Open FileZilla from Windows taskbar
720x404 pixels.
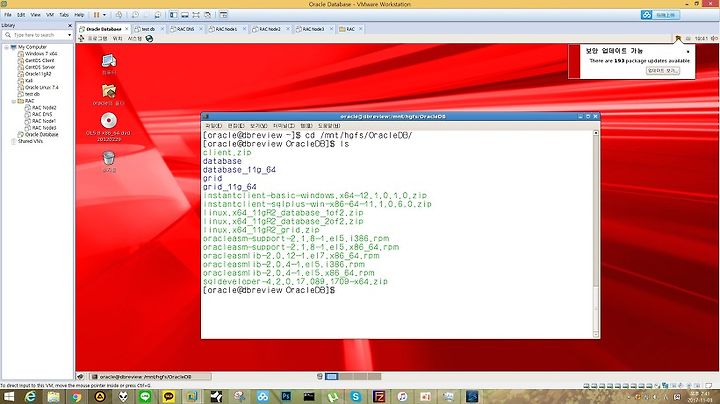pos(379,396)
